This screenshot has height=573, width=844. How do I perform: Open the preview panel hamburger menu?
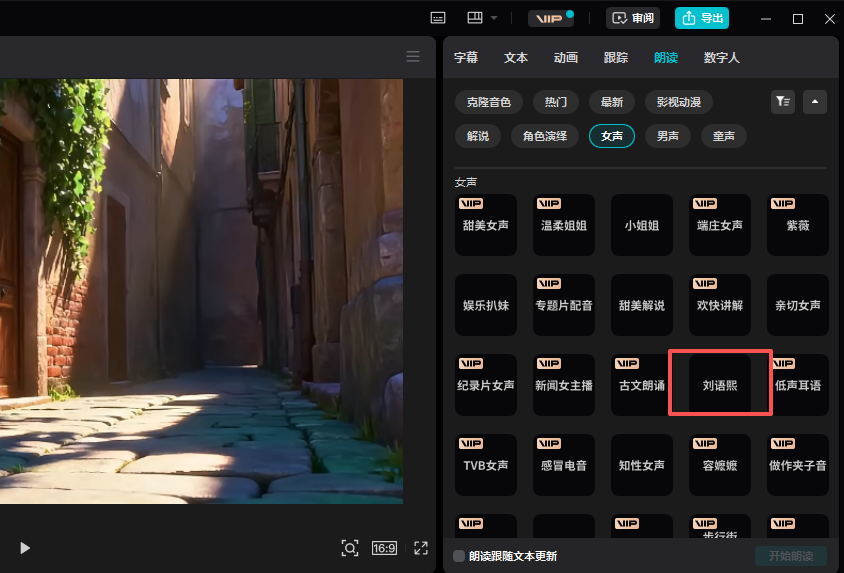coord(413,56)
